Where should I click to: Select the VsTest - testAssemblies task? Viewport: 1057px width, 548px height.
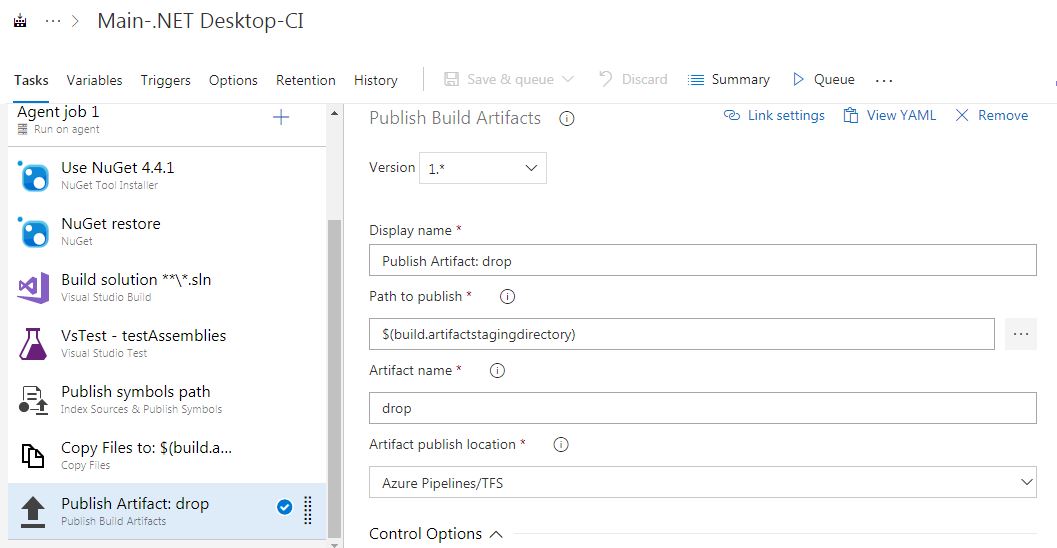tap(167, 343)
